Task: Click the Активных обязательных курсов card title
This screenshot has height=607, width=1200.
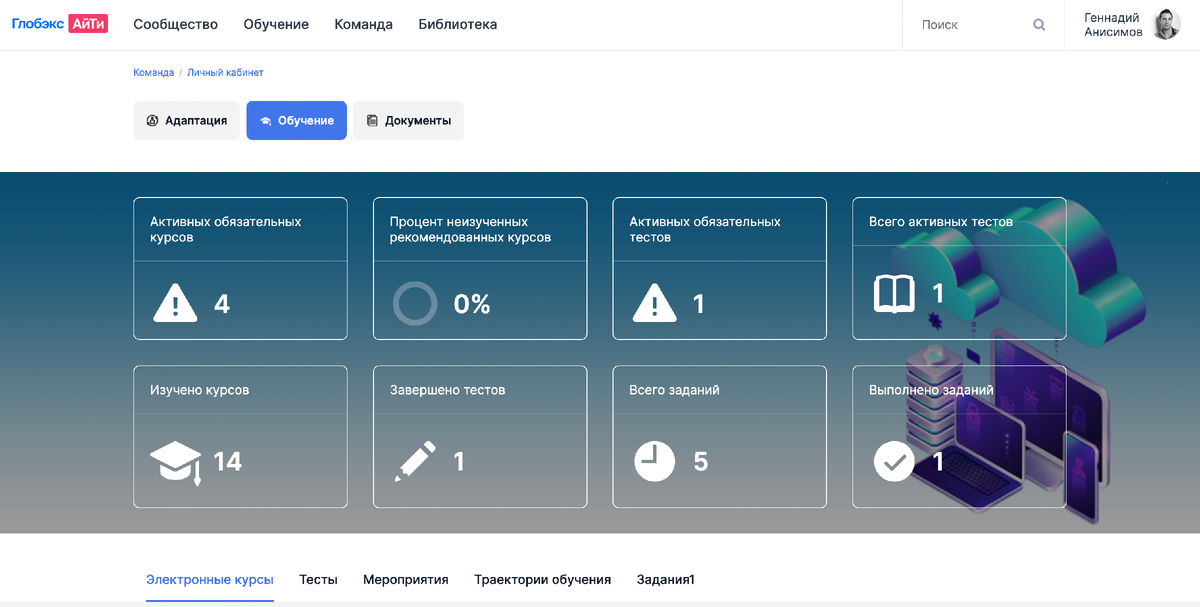Action: 226,229
